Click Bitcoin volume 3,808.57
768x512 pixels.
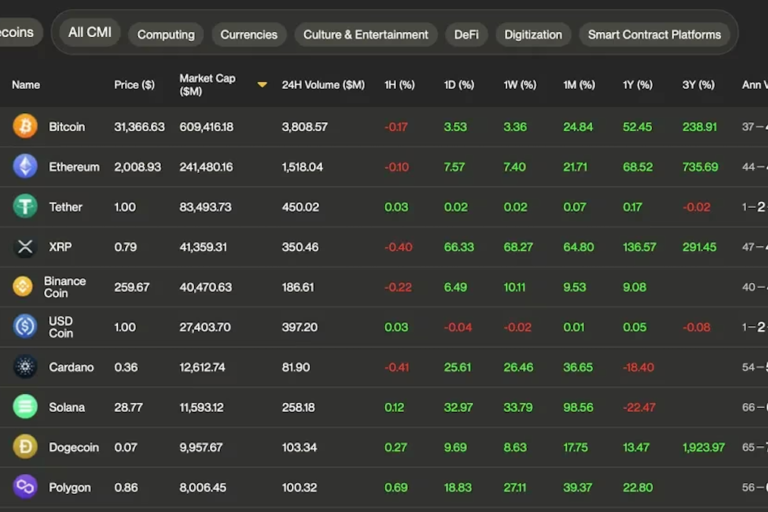coord(305,127)
